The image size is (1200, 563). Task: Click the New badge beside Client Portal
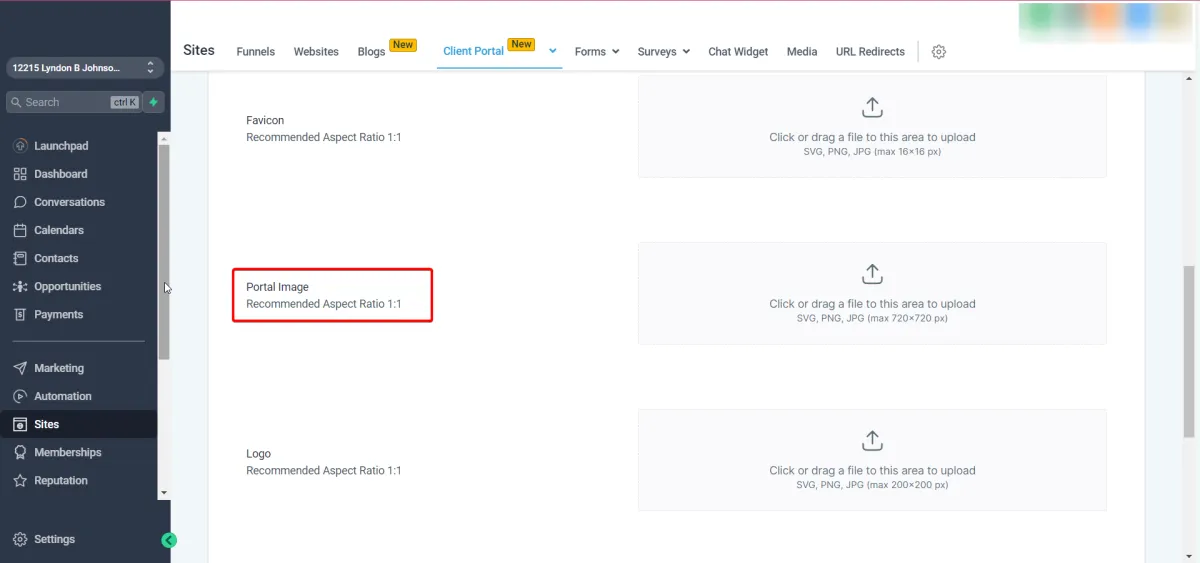(x=521, y=44)
